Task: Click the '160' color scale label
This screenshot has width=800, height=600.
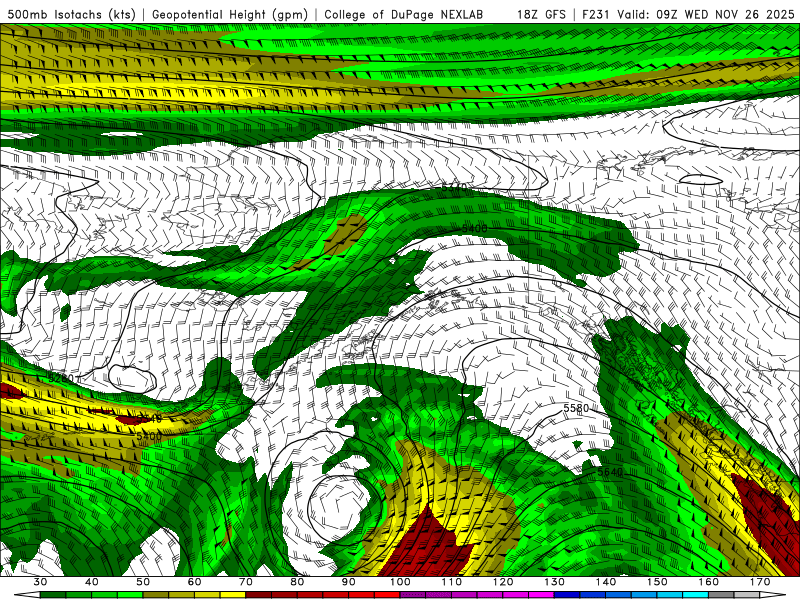Action: click(709, 582)
